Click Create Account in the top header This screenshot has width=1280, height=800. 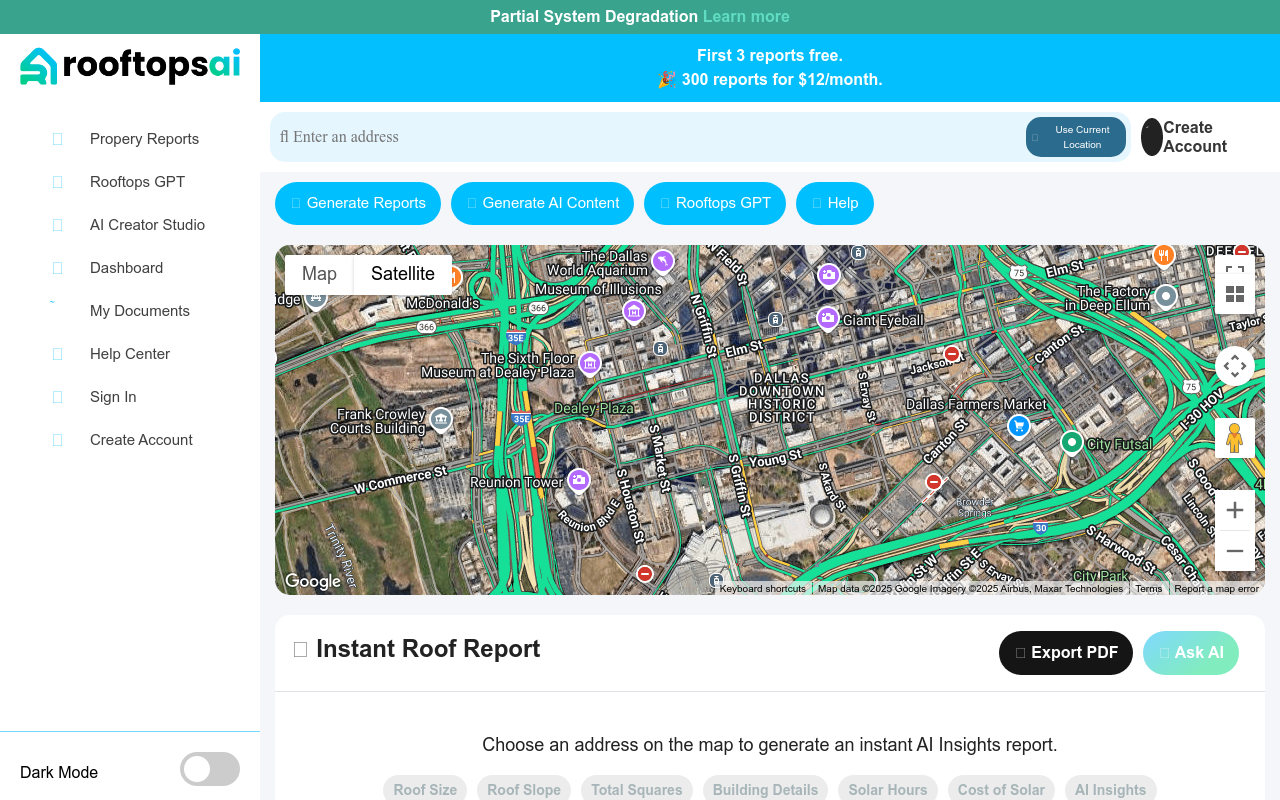click(x=1195, y=137)
